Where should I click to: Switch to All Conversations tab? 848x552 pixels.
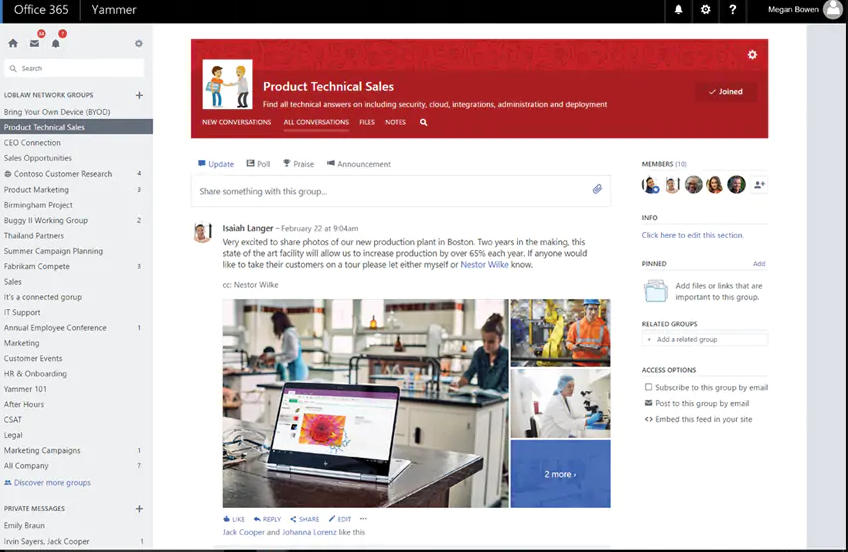[x=316, y=122]
